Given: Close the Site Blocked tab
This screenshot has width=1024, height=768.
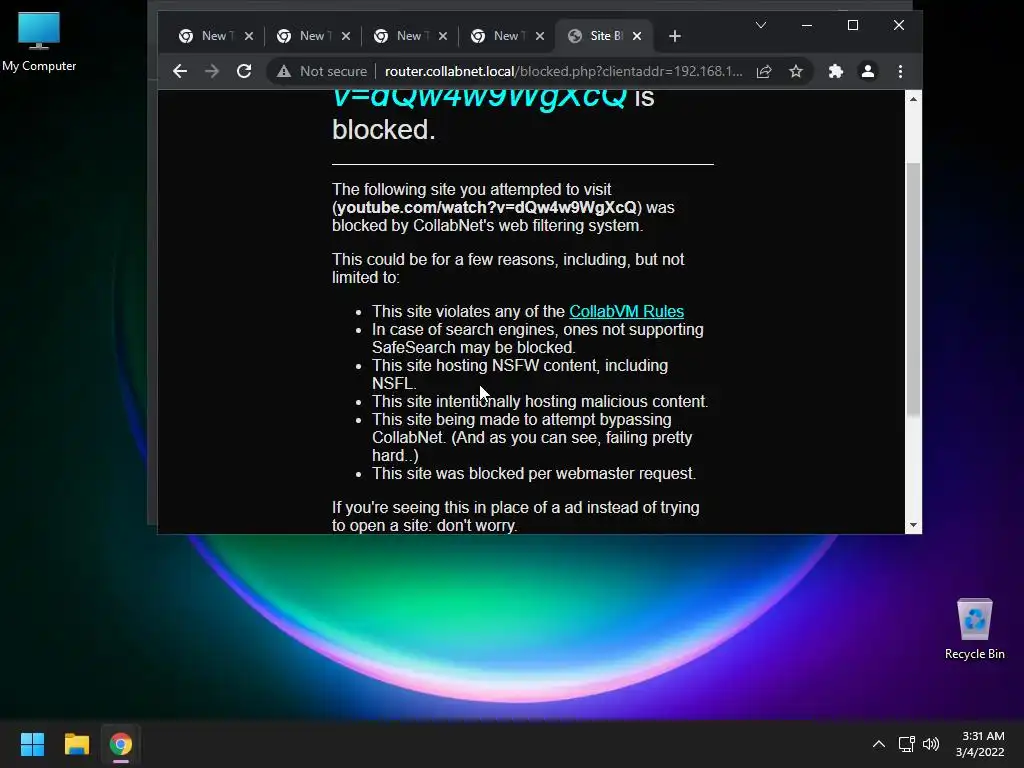Looking at the screenshot, I should (637, 36).
